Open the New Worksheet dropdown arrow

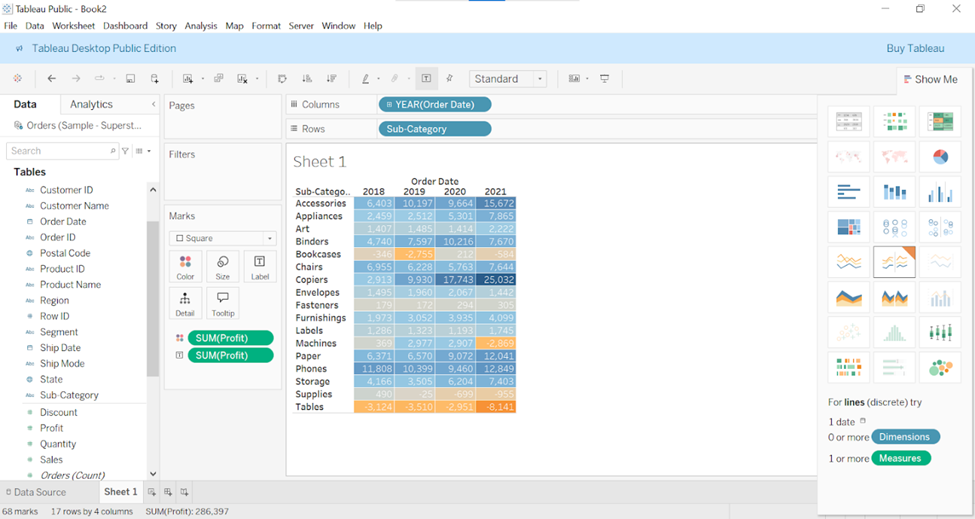tap(203, 79)
